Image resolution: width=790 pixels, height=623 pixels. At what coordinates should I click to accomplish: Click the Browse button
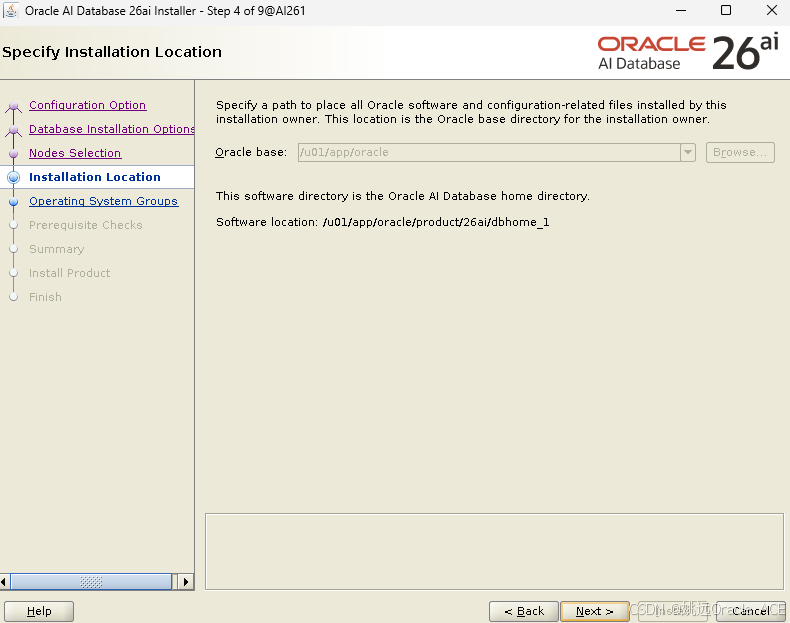coord(740,152)
